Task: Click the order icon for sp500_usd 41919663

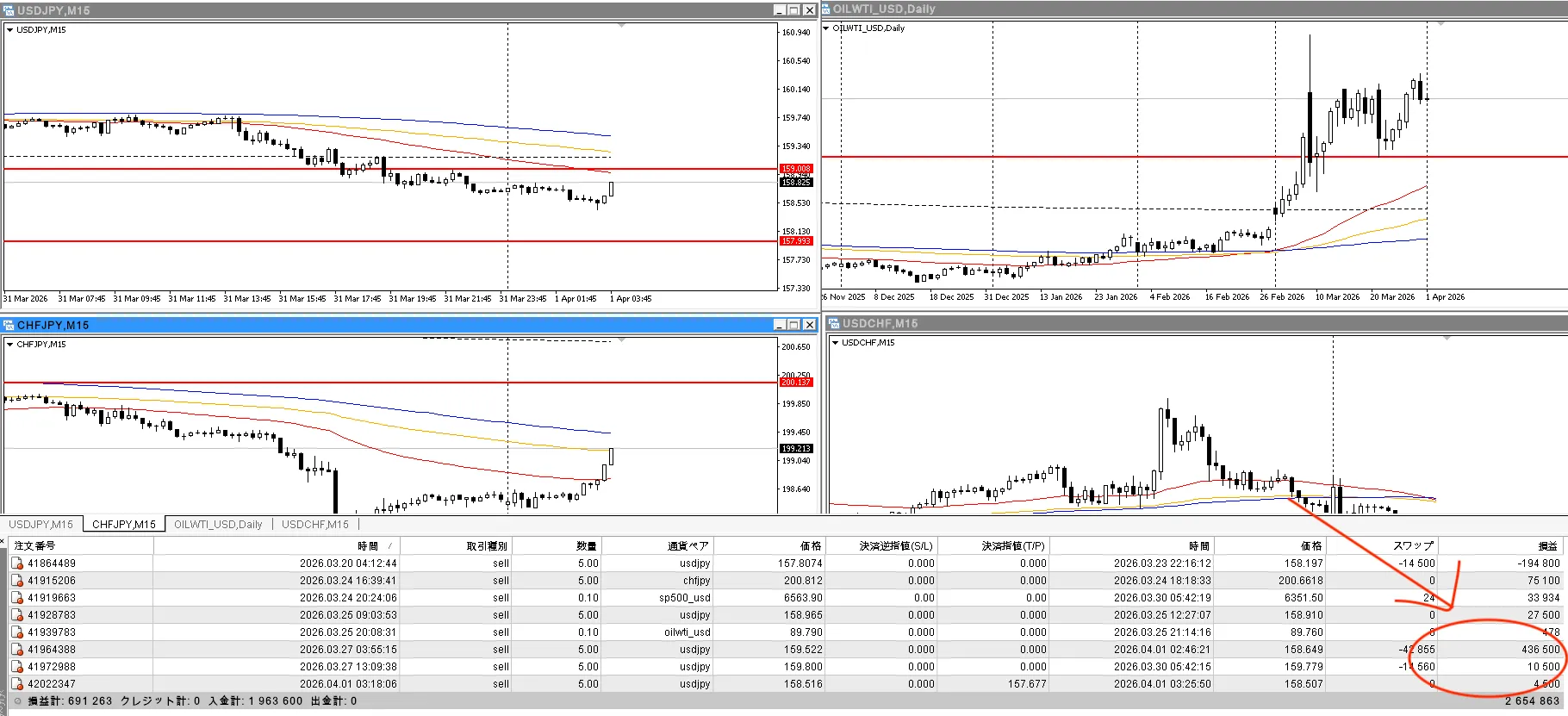Action: tap(17, 598)
